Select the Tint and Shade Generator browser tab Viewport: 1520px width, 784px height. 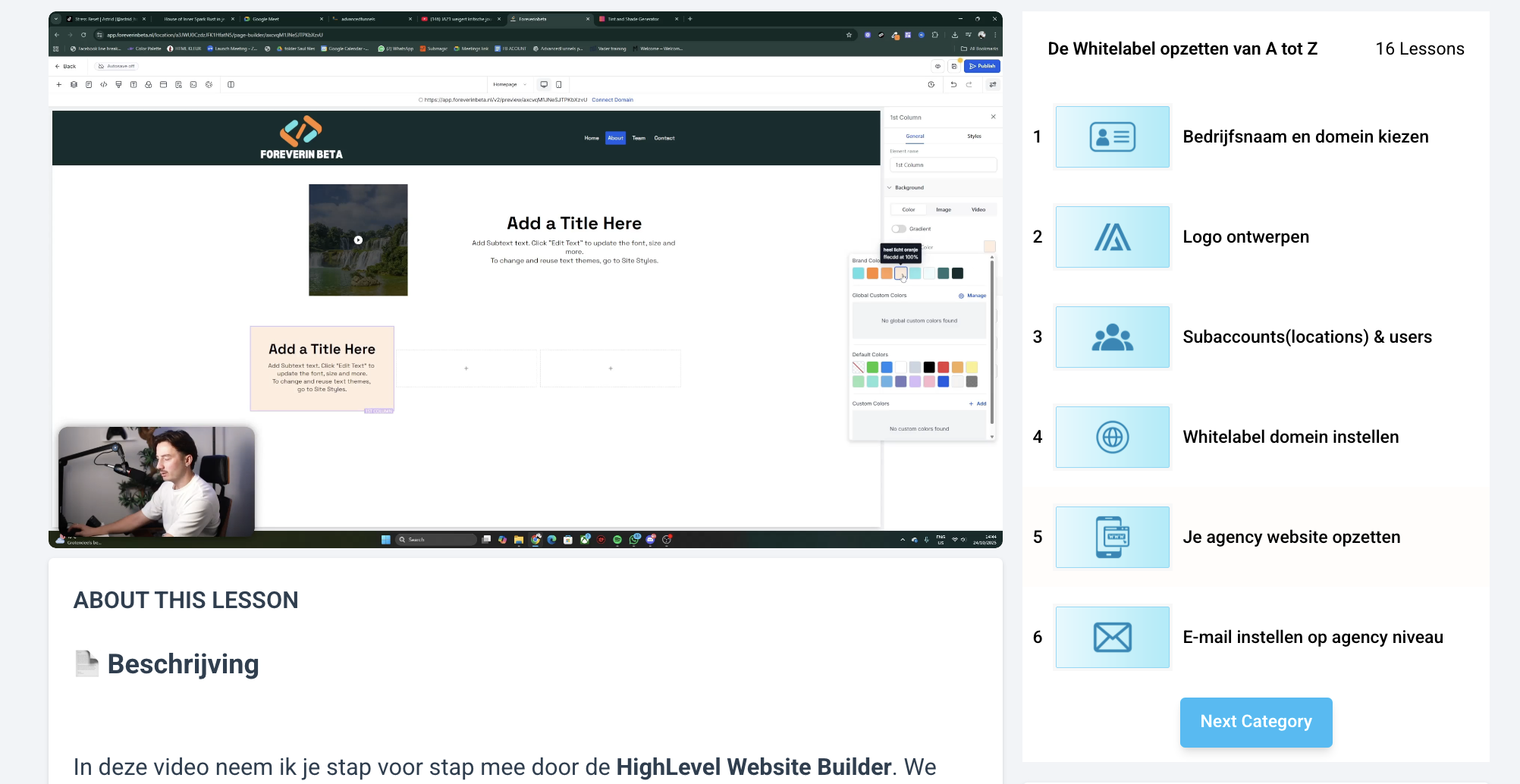click(634, 19)
